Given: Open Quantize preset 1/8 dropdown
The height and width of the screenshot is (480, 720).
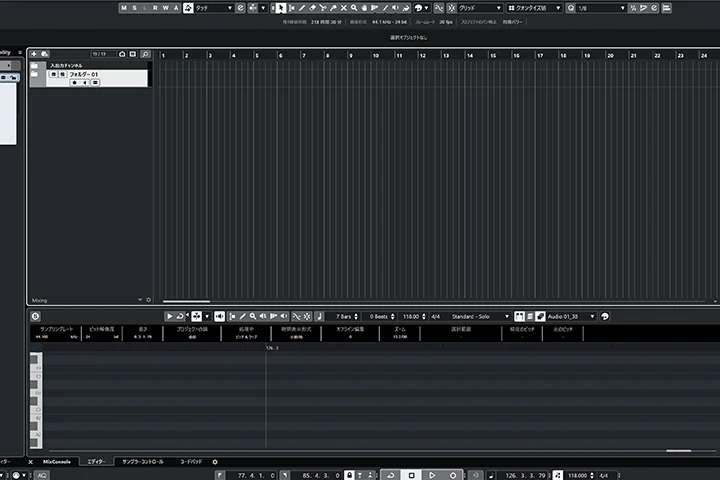Looking at the screenshot, I should coord(601,8).
